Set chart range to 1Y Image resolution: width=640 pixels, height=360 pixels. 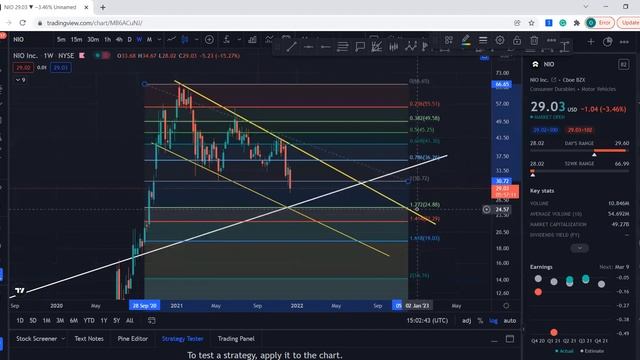coord(104,321)
